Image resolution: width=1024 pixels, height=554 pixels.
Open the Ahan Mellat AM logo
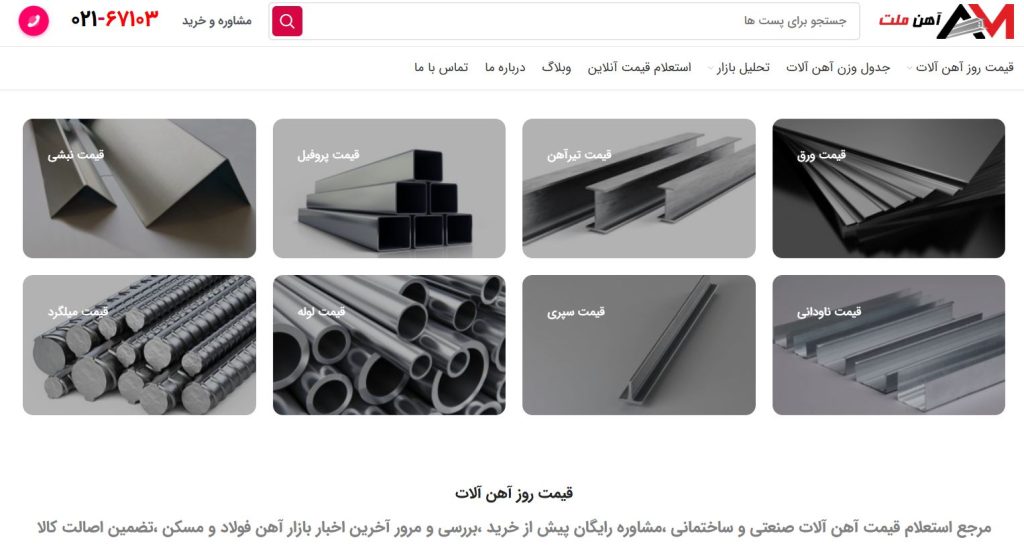coord(946,21)
